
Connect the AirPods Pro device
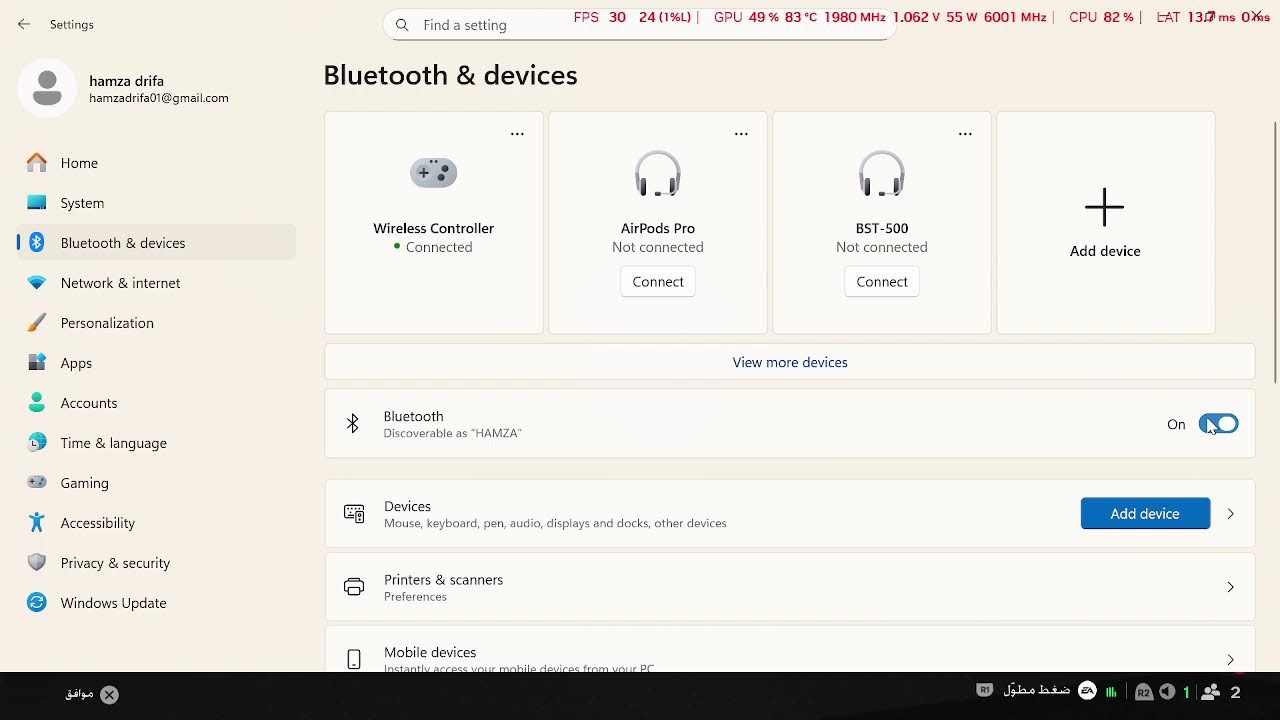pyautogui.click(x=658, y=282)
